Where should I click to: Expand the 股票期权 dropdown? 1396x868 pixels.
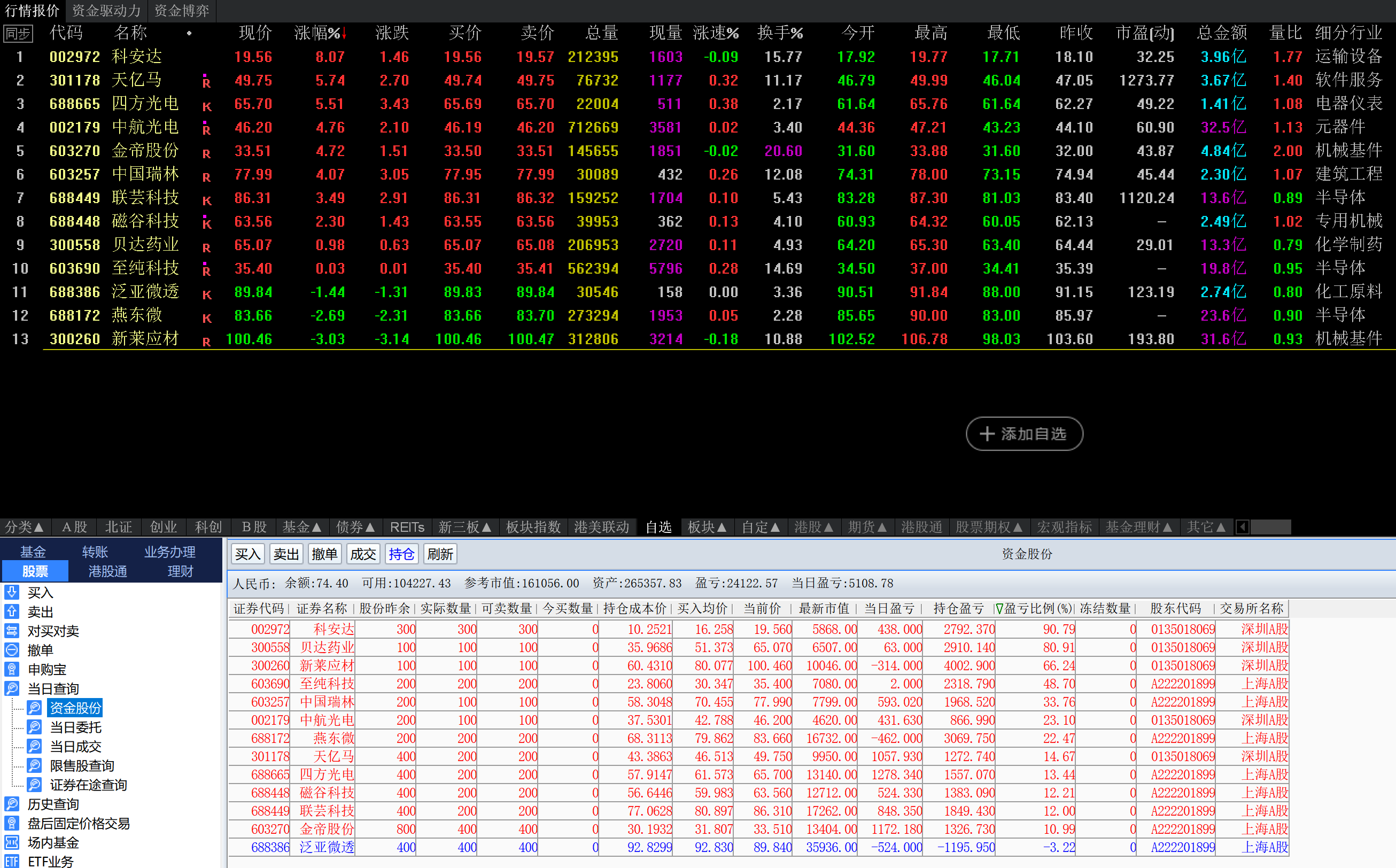coord(989,526)
